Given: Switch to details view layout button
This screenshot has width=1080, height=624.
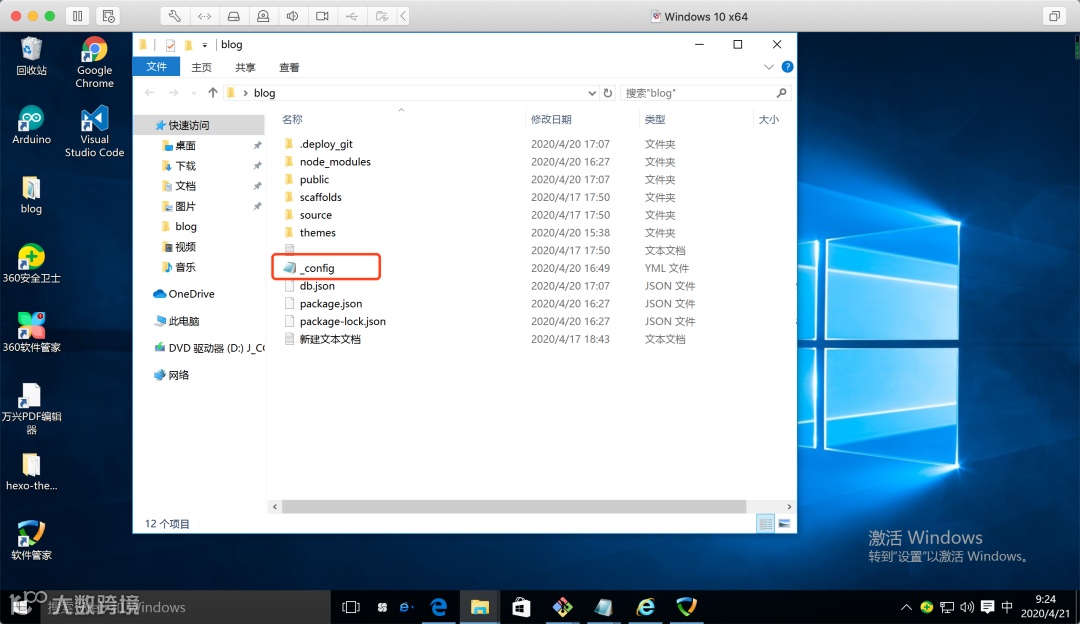Looking at the screenshot, I should point(765,524).
